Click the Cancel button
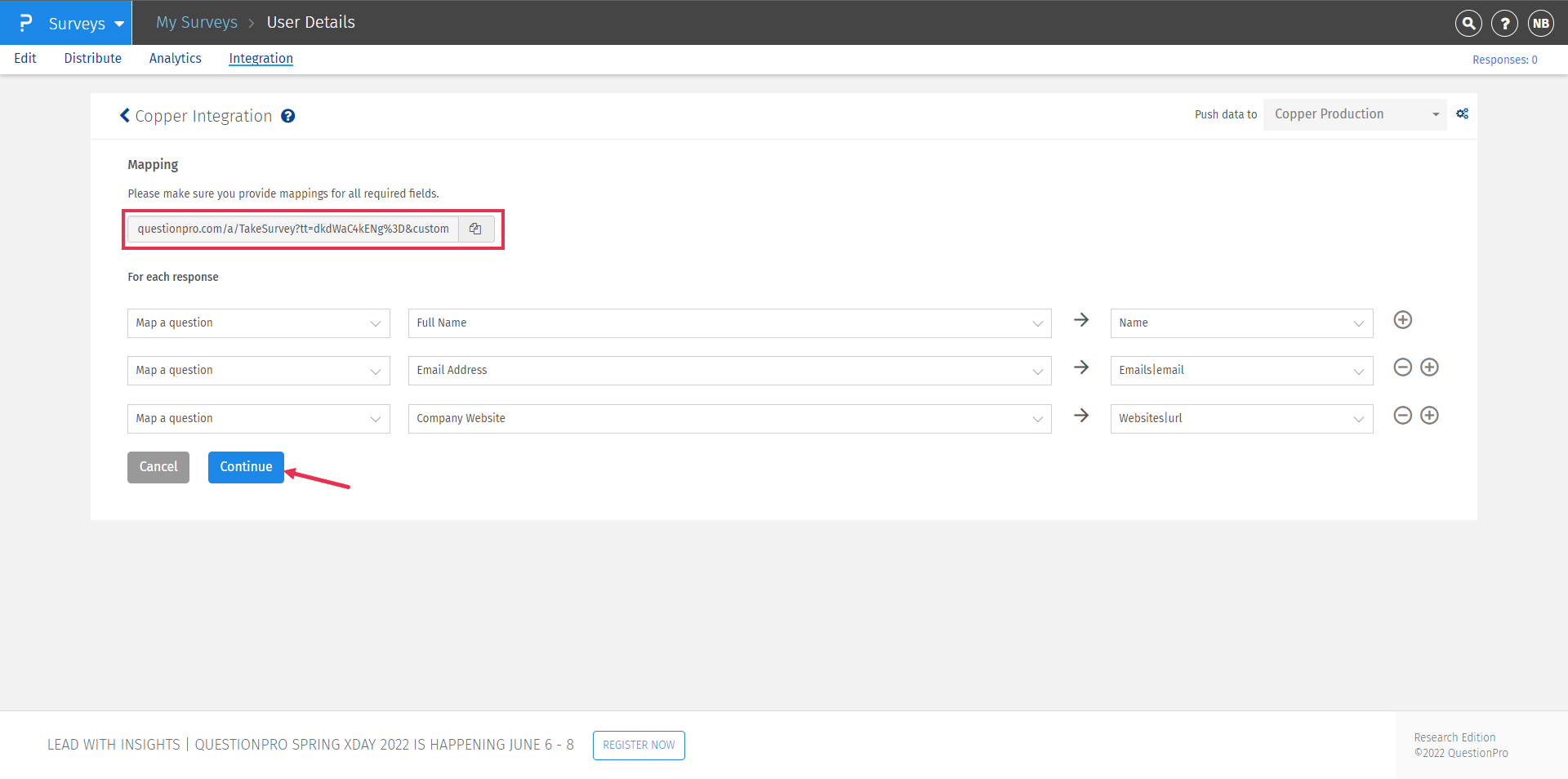Screen dimensions: 1568x779 (158, 467)
